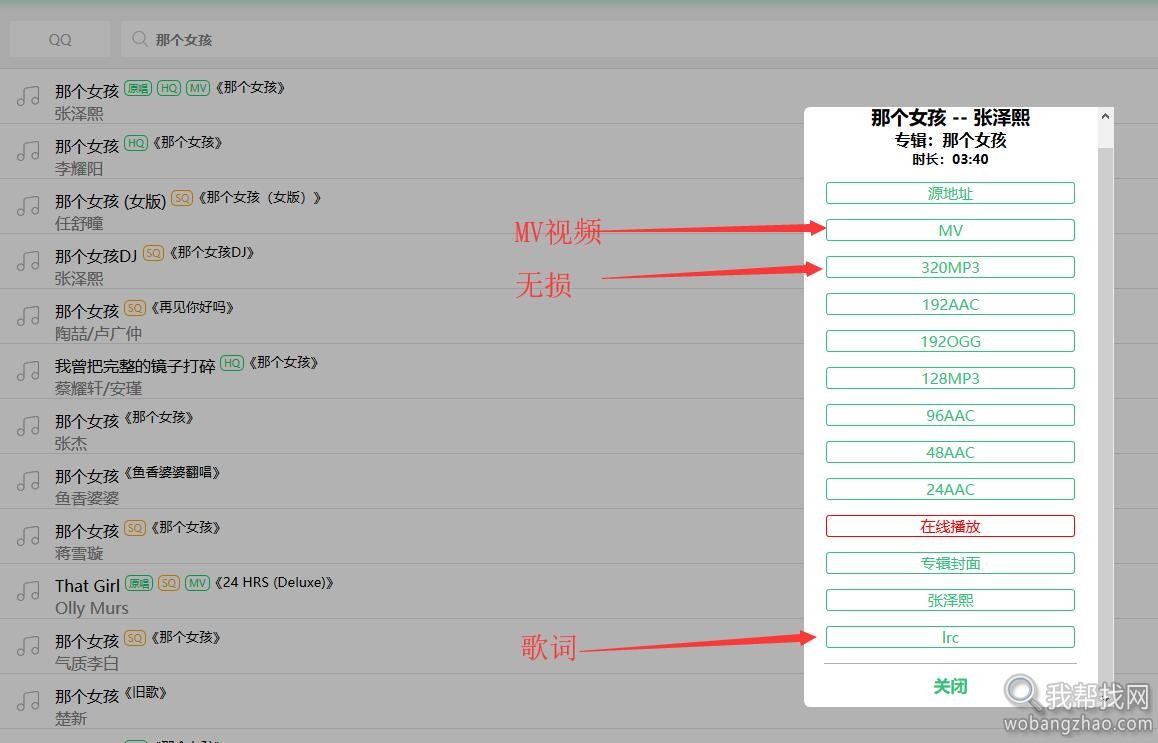Viewport: 1158px width, 743px height.
Task: Click the SQ badge on 气质李白's song row
Action: point(134,637)
